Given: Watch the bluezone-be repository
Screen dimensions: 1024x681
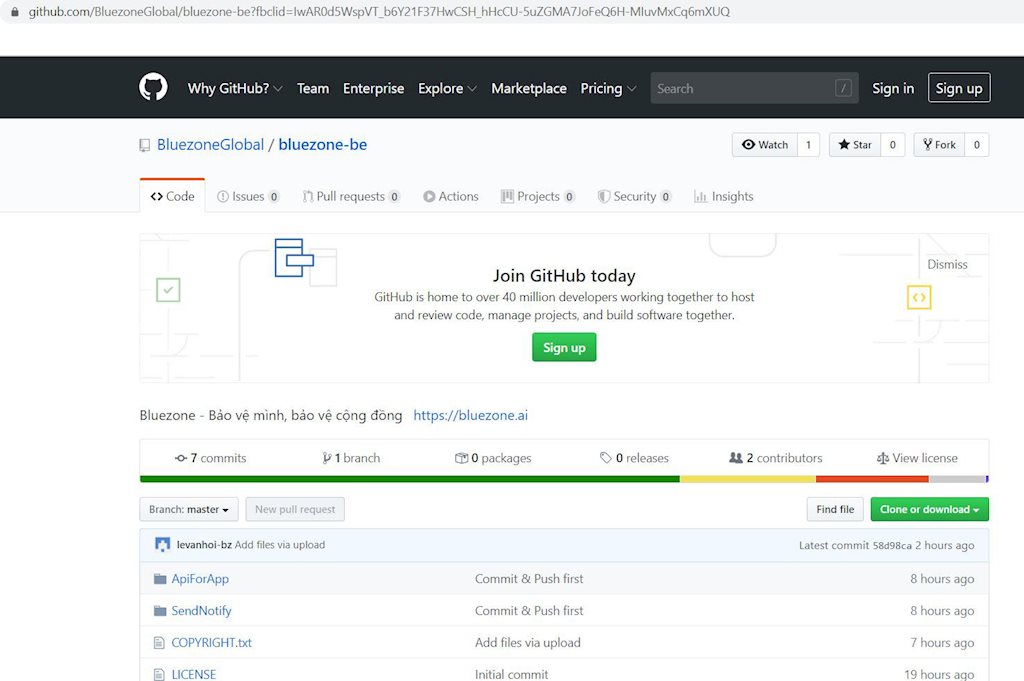Looking at the screenshot, I should tap(765, 145).
